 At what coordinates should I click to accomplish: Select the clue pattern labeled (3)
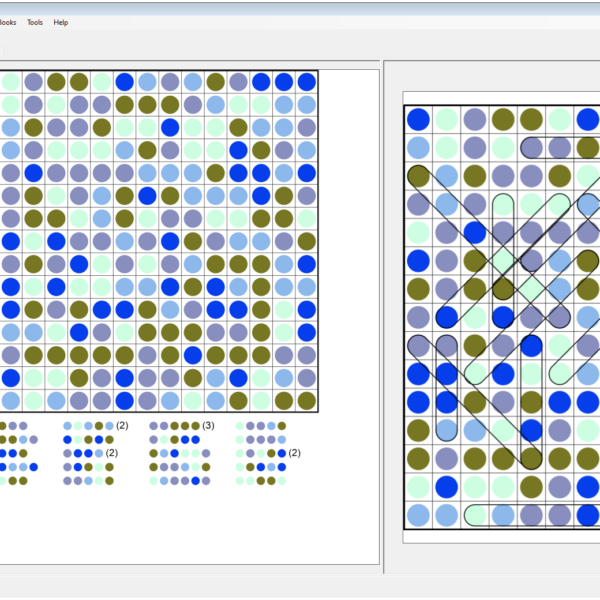180,426
